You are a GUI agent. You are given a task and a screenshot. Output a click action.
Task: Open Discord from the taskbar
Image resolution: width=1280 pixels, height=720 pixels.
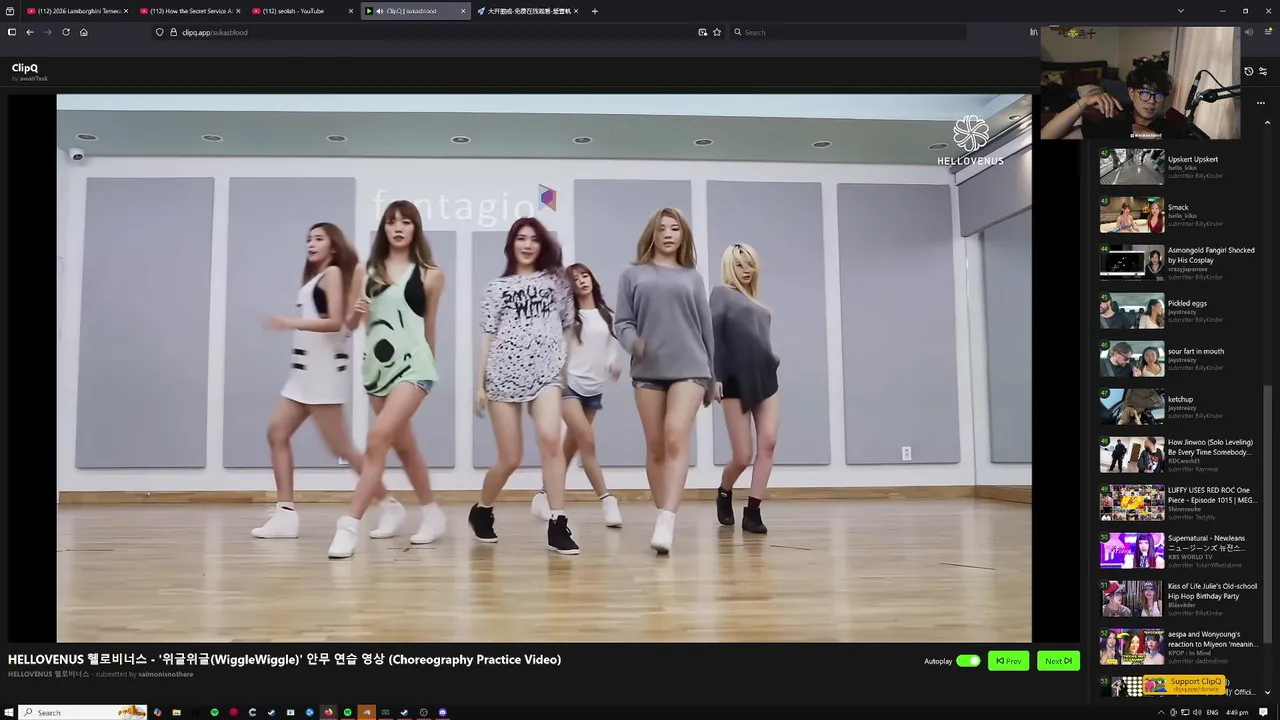[x=443, y=712]
